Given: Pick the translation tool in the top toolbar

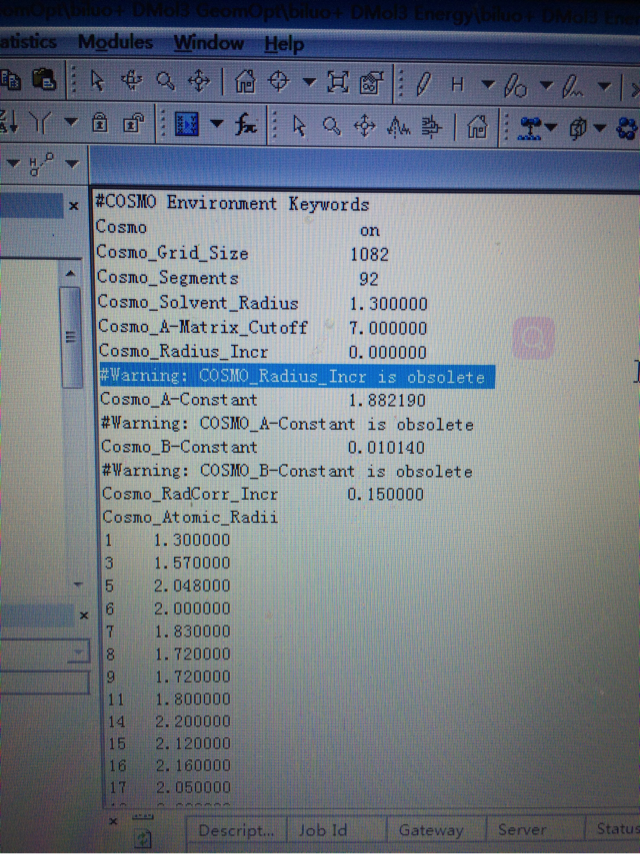Looking at the screenshot, I should click(x=199, y=82).
